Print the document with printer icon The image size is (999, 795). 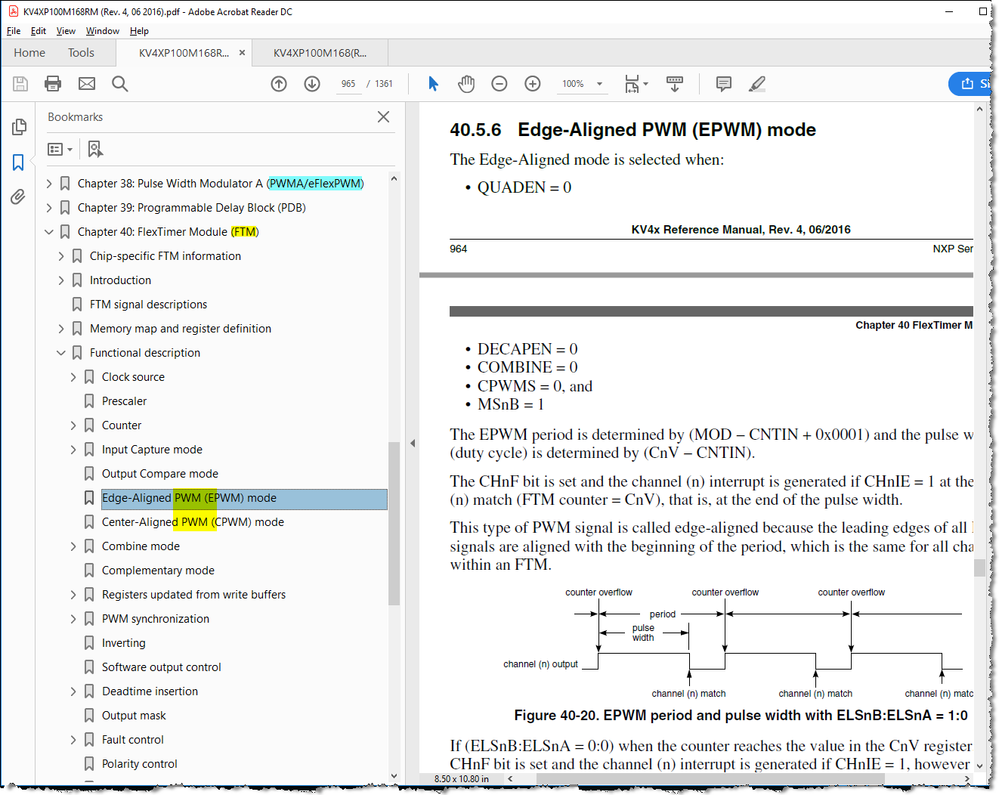[x=53, y=83]
